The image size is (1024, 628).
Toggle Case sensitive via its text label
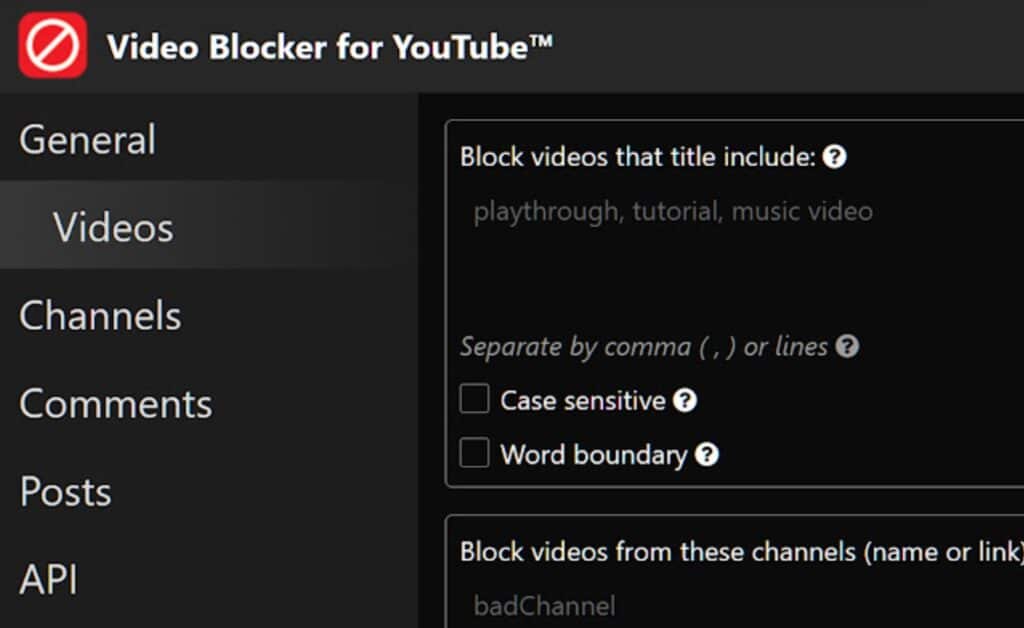tap(583, 401)
